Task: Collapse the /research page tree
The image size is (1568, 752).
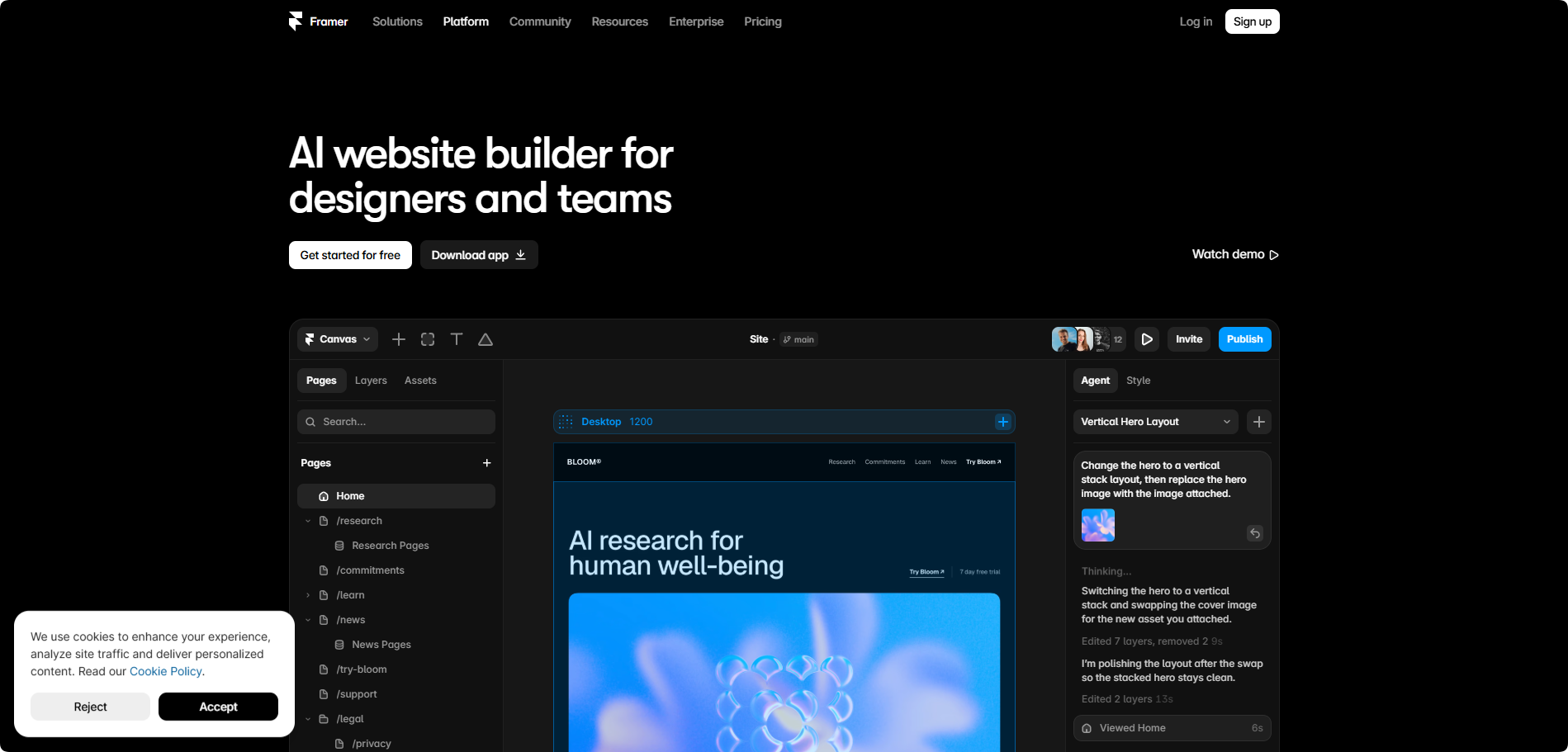Action: click(308, 521)
